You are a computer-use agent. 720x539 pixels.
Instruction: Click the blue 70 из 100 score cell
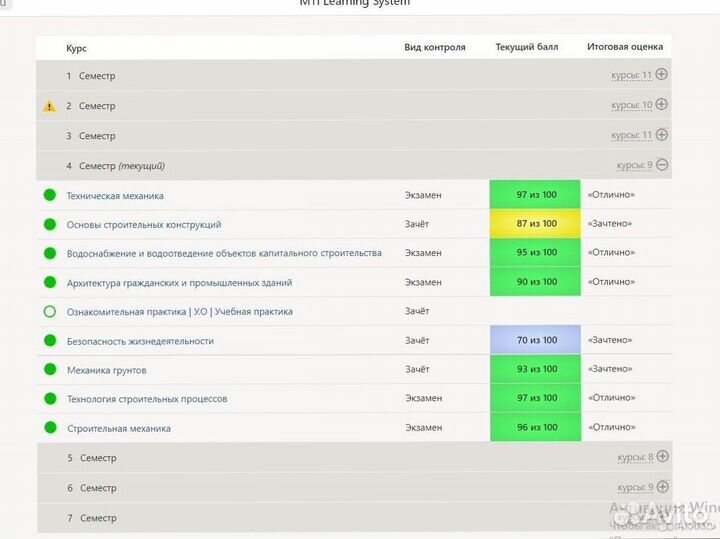click(535, 341)
